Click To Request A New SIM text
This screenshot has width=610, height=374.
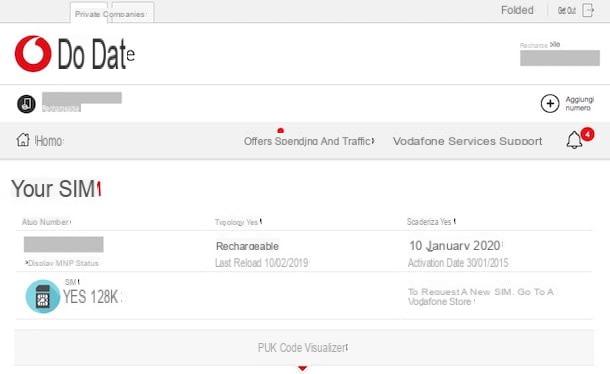point(481,297)
